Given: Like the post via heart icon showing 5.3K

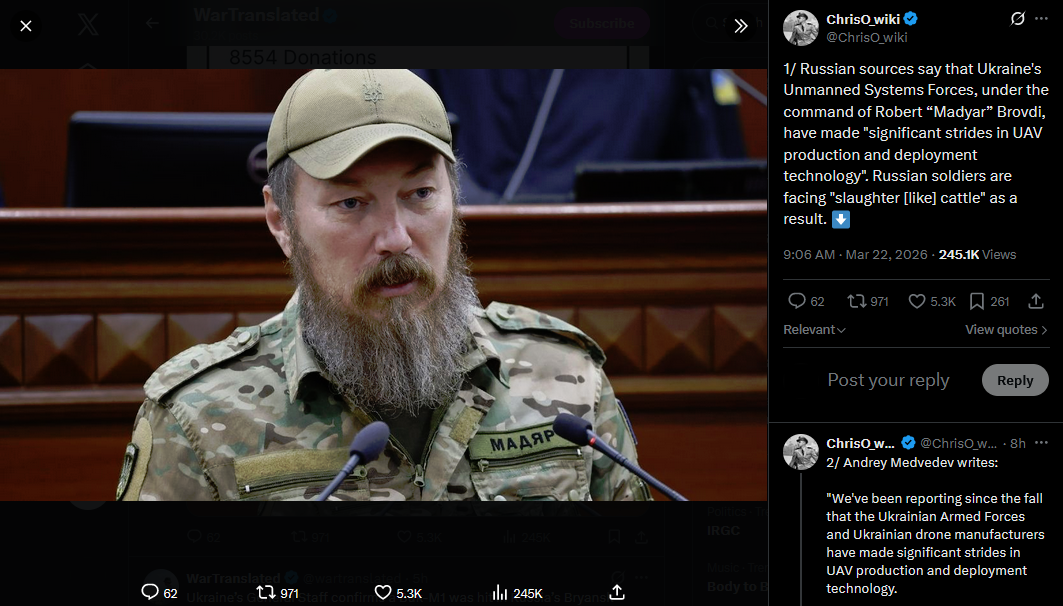Looking at the screenshot, I should [x=917, y=301].
